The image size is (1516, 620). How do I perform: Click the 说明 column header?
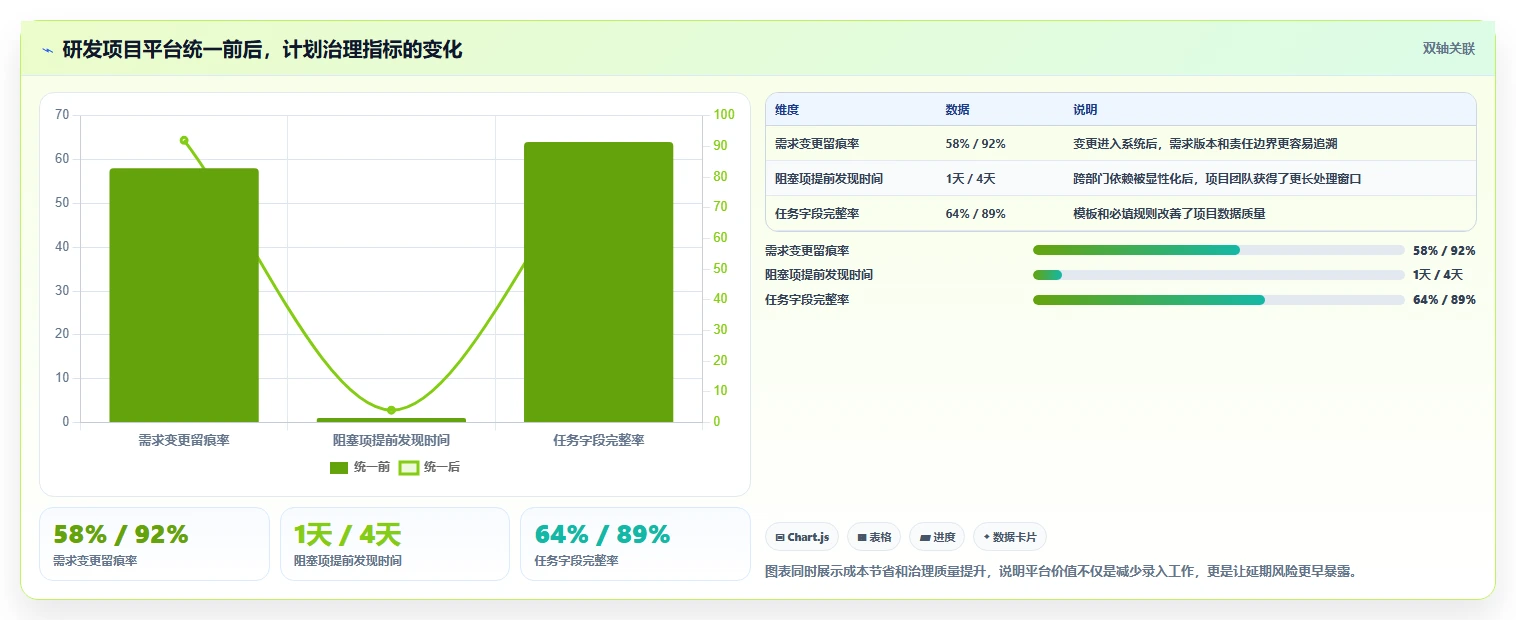[x=1085, y=110]
